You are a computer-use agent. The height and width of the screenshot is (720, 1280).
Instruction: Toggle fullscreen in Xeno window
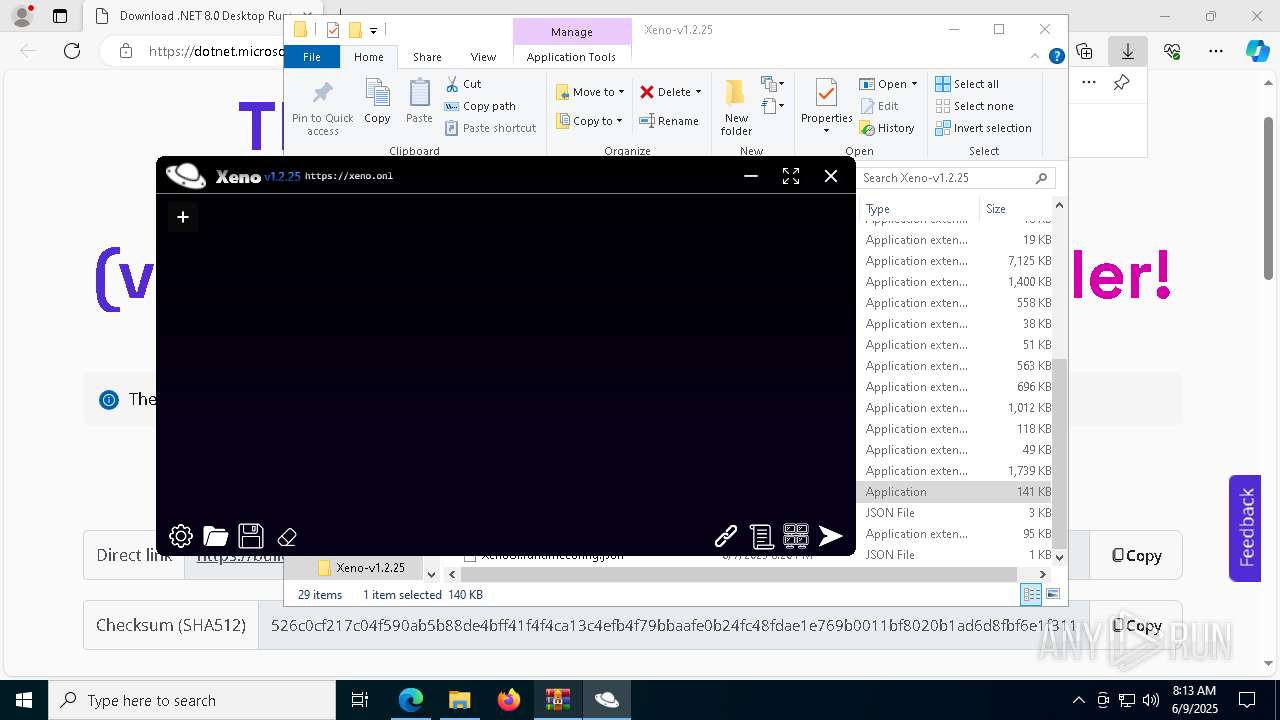pos(791,176)
